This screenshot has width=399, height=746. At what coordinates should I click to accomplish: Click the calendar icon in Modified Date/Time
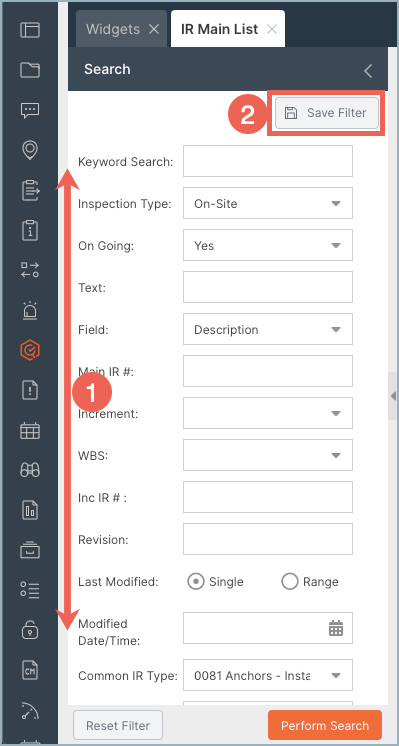point(336,628)
